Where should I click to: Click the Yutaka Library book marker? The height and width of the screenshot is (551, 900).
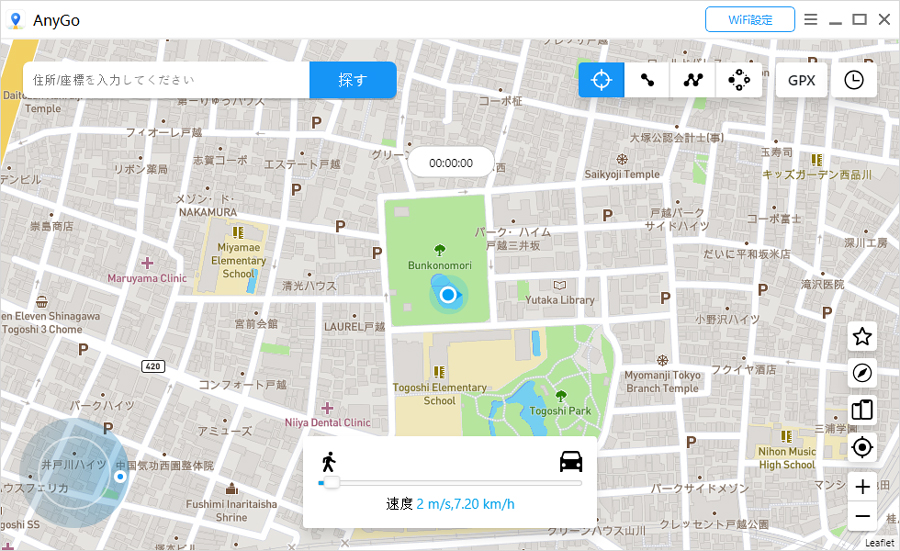(560, 285)
